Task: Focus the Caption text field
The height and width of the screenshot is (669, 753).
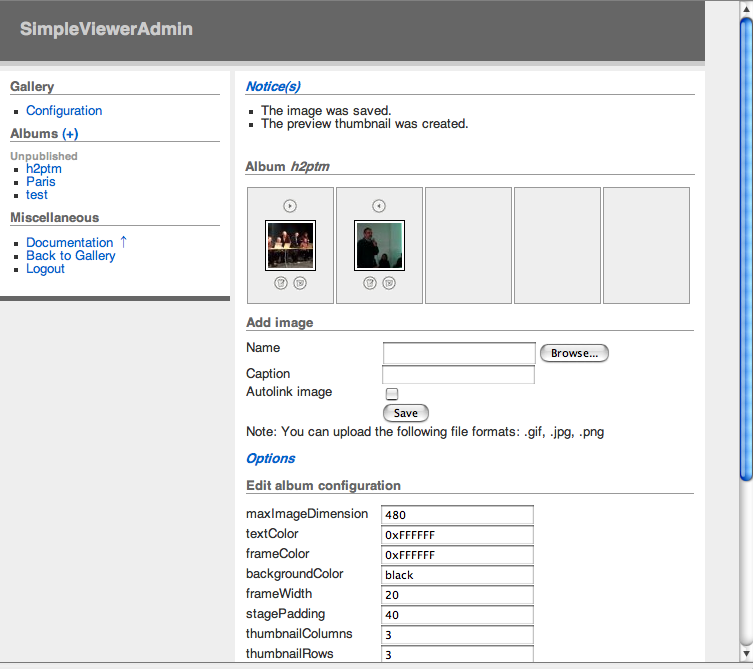Action: (x=458, y=375)
